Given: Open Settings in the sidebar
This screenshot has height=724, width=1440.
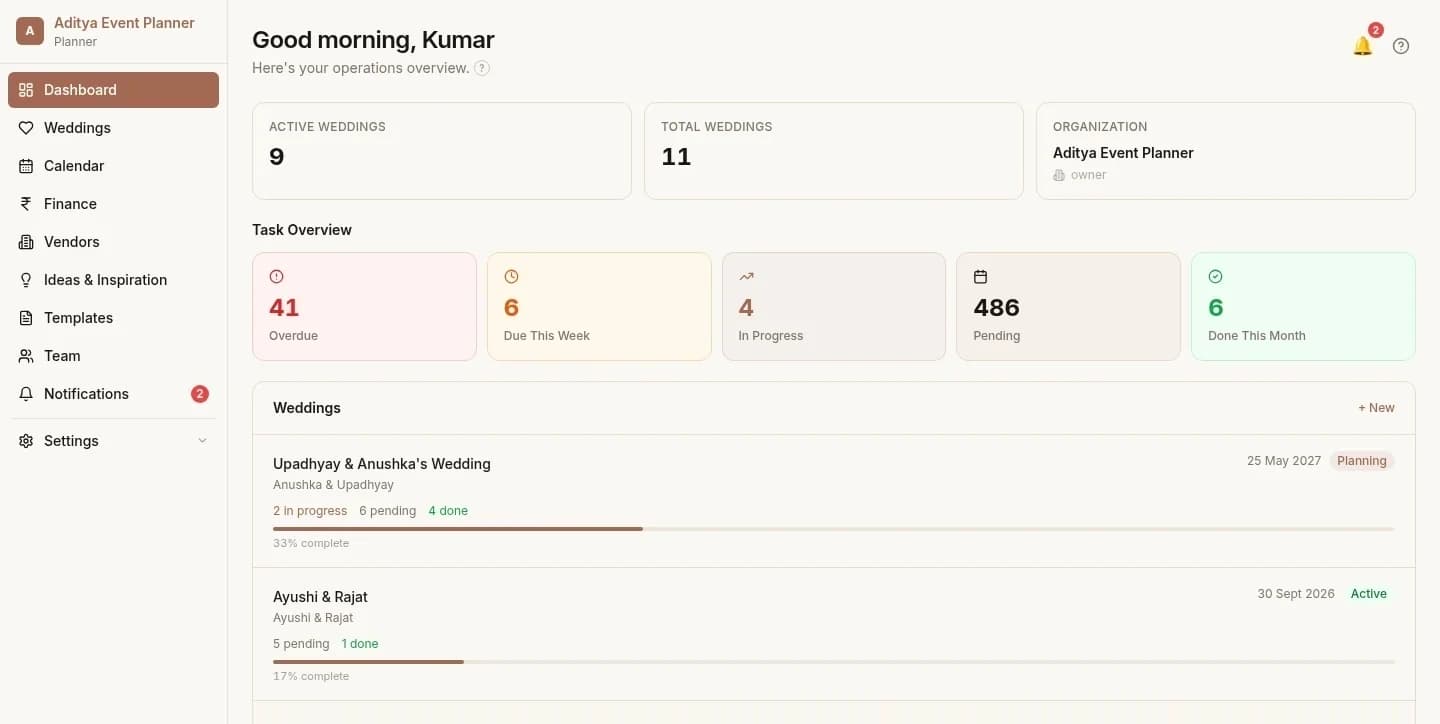Looking at the screenshot, I should pos(113,441).
